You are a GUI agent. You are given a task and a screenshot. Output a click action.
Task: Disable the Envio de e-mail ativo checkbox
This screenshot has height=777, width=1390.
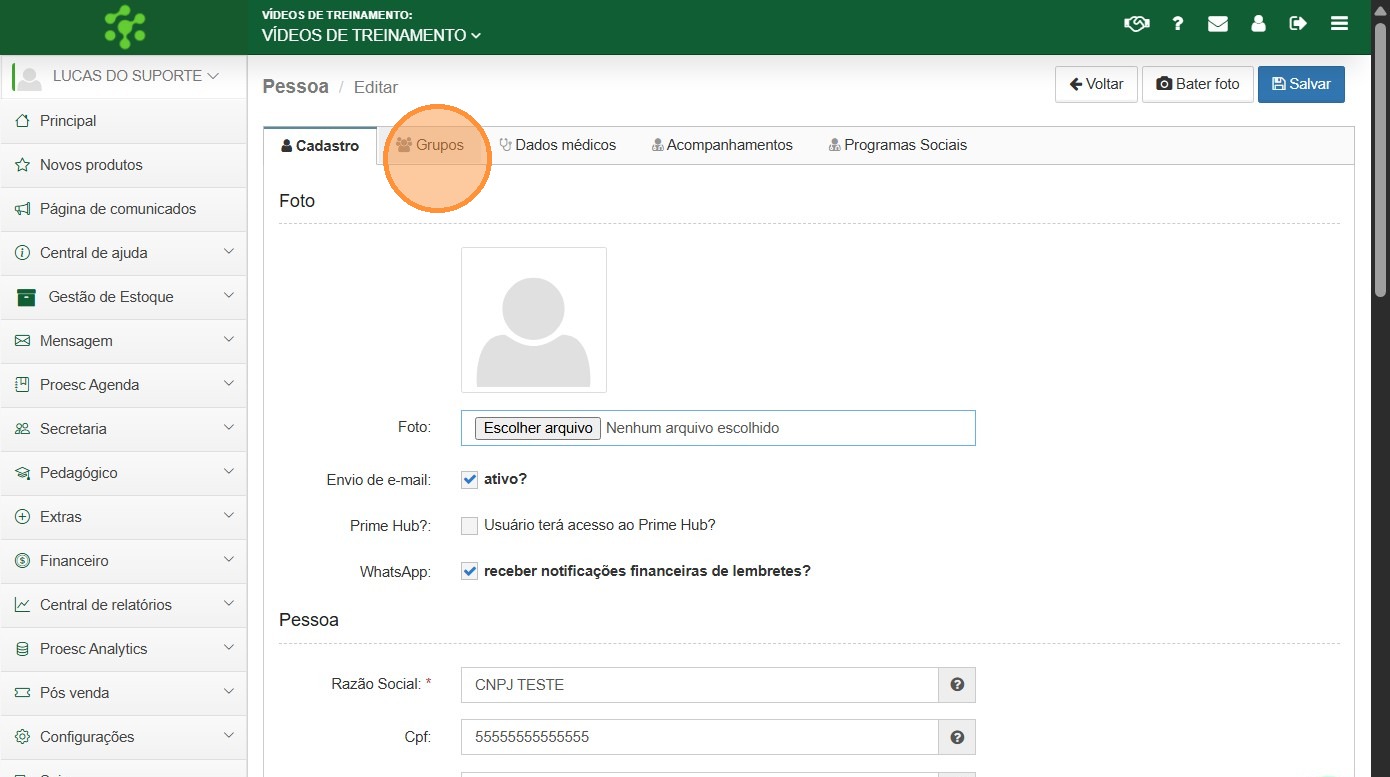469,480
